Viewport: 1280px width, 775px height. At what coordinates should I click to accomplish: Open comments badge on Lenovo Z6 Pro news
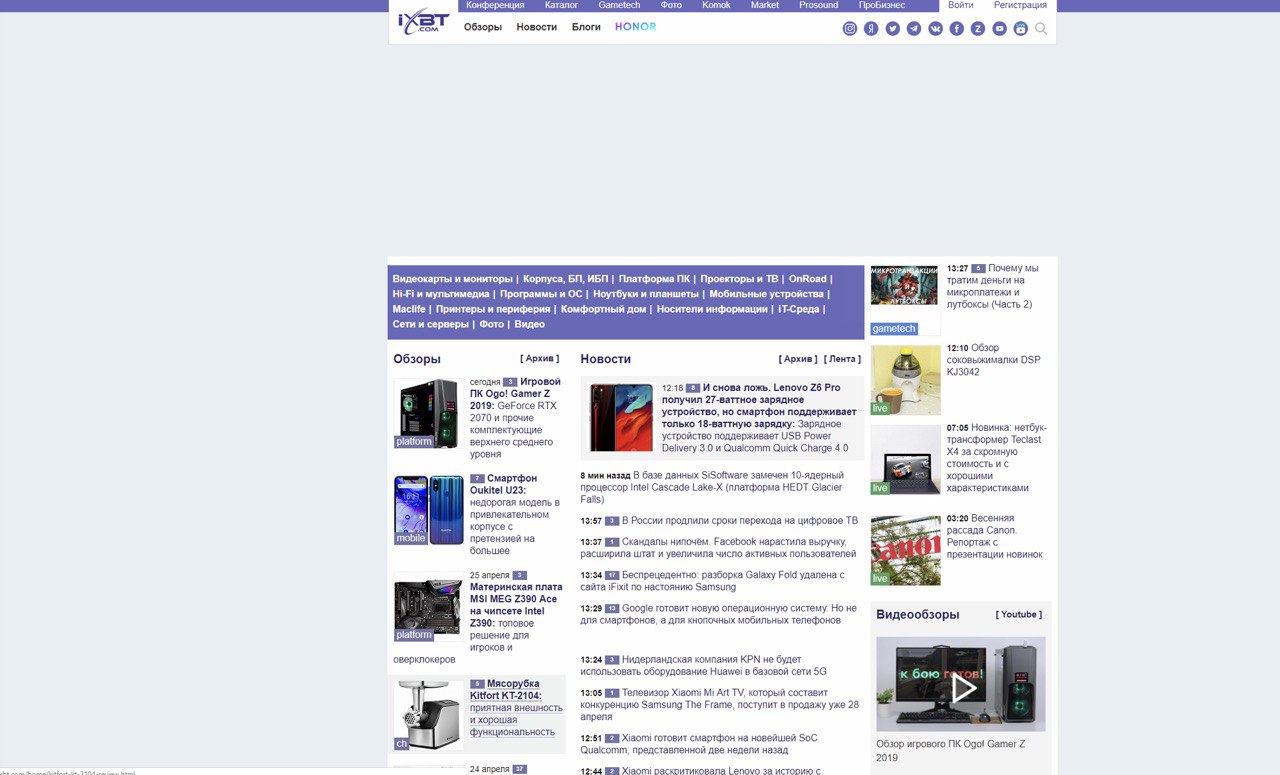click(x=693, y=388)
